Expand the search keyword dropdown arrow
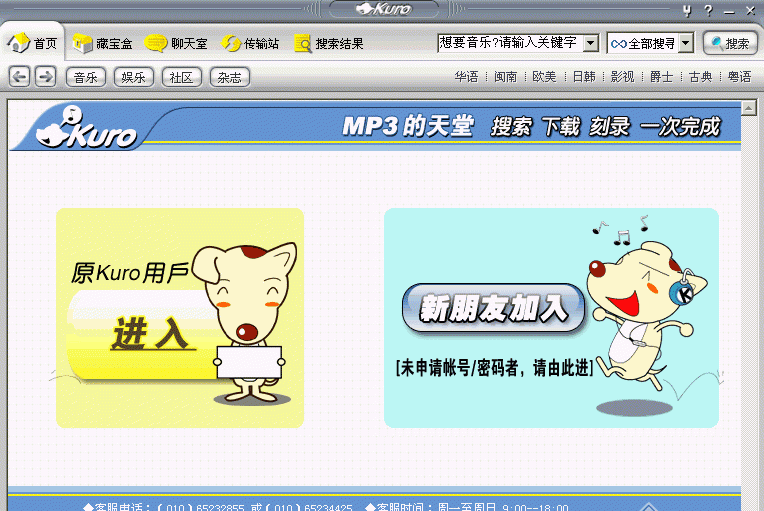 590,43
